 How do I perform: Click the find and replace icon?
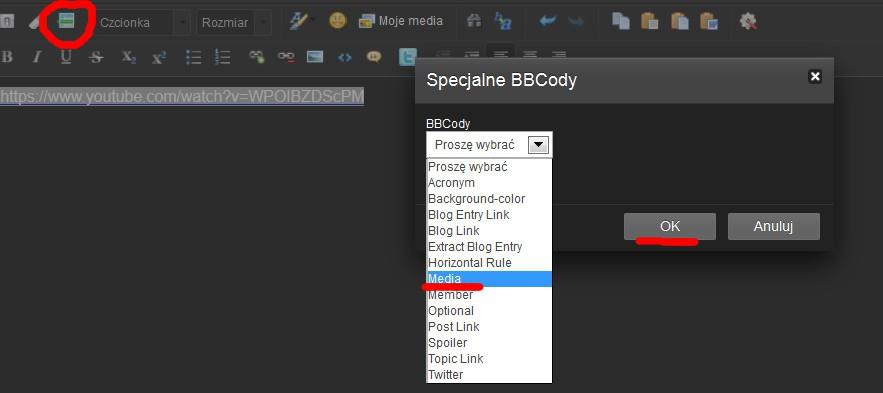click(502, 21)
